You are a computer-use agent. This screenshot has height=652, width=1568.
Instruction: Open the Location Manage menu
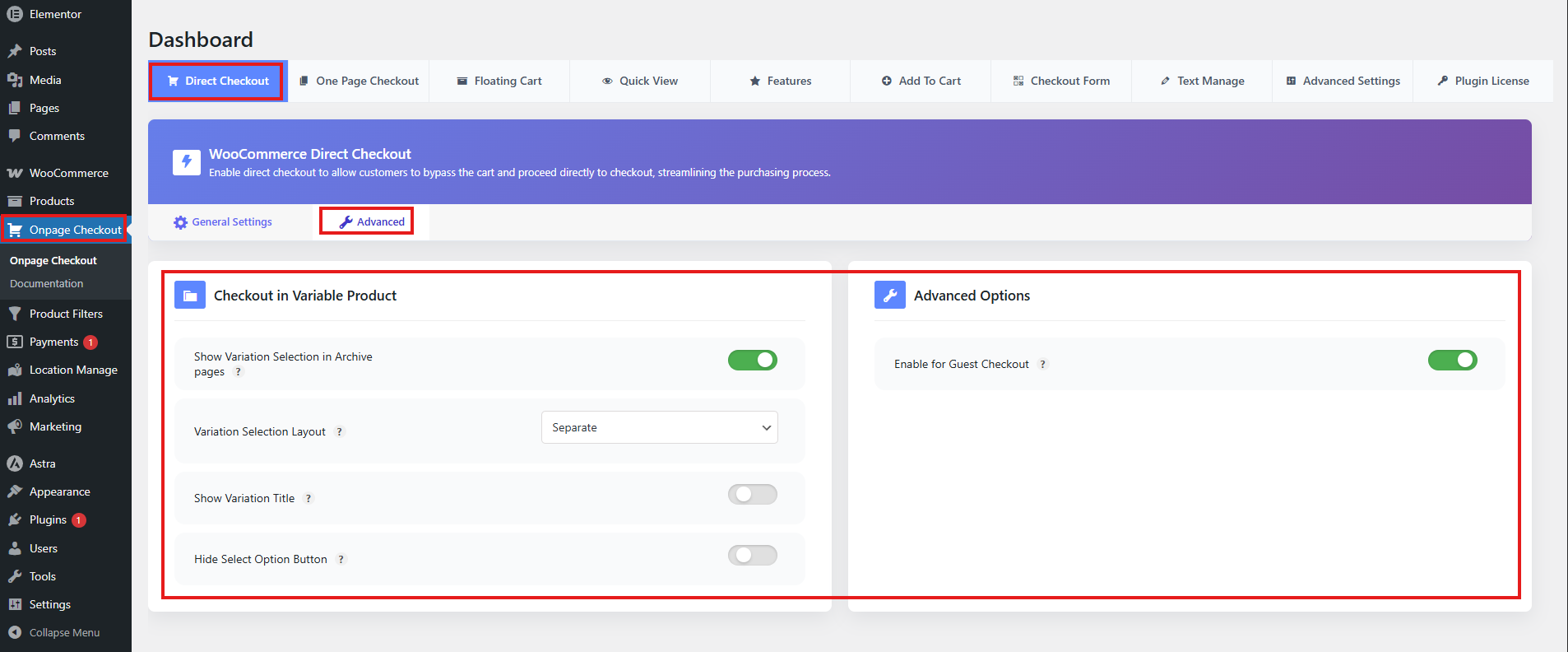(66, 370)
